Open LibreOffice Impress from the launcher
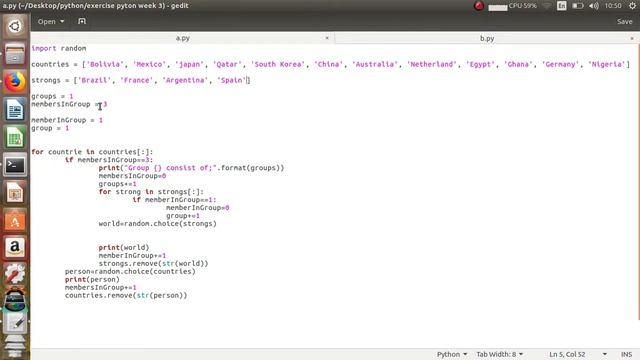The image size is (640, 360). tap(15, 193)
